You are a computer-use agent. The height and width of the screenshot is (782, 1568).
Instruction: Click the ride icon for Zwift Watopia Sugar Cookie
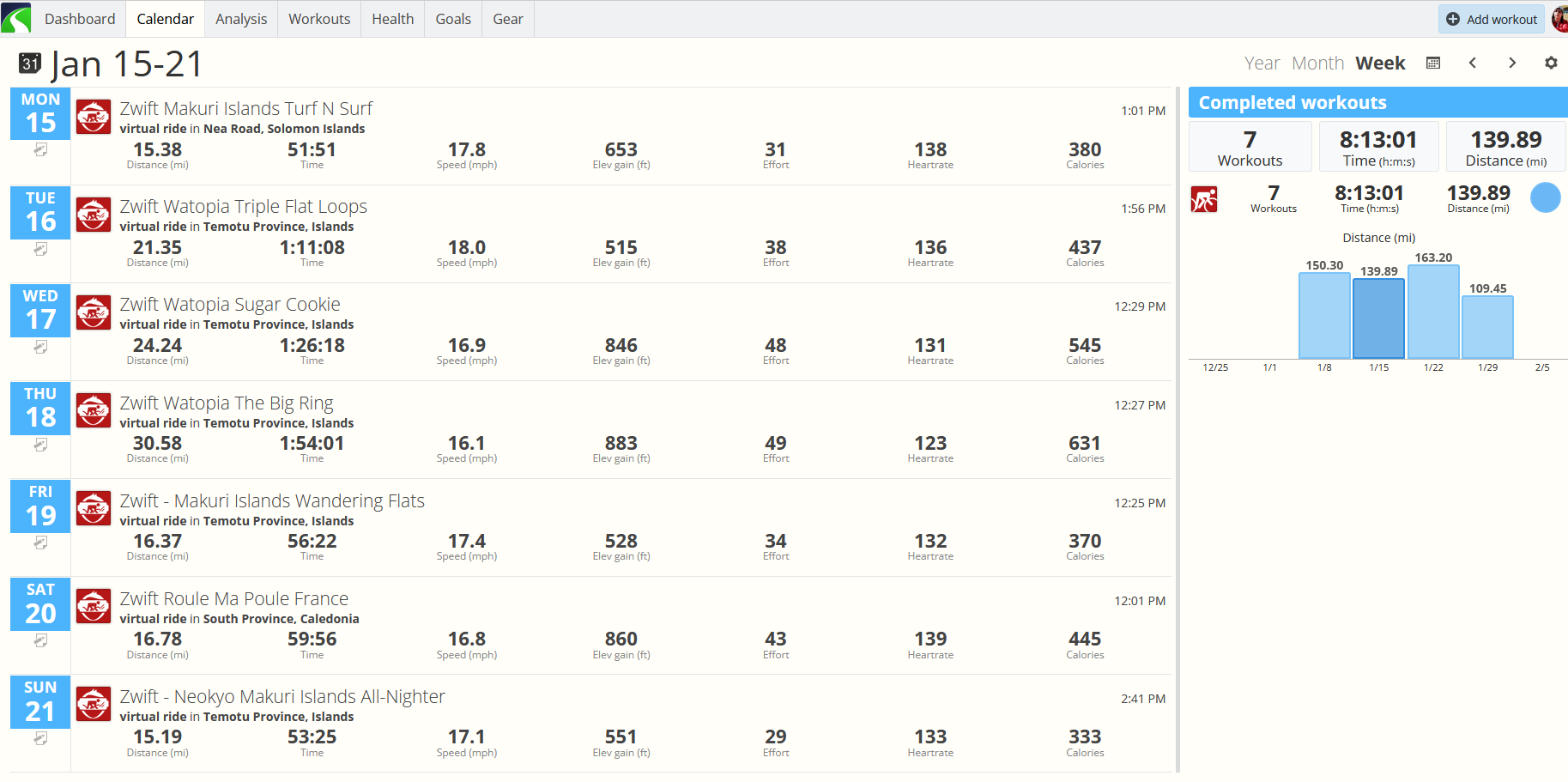[94, 312]
